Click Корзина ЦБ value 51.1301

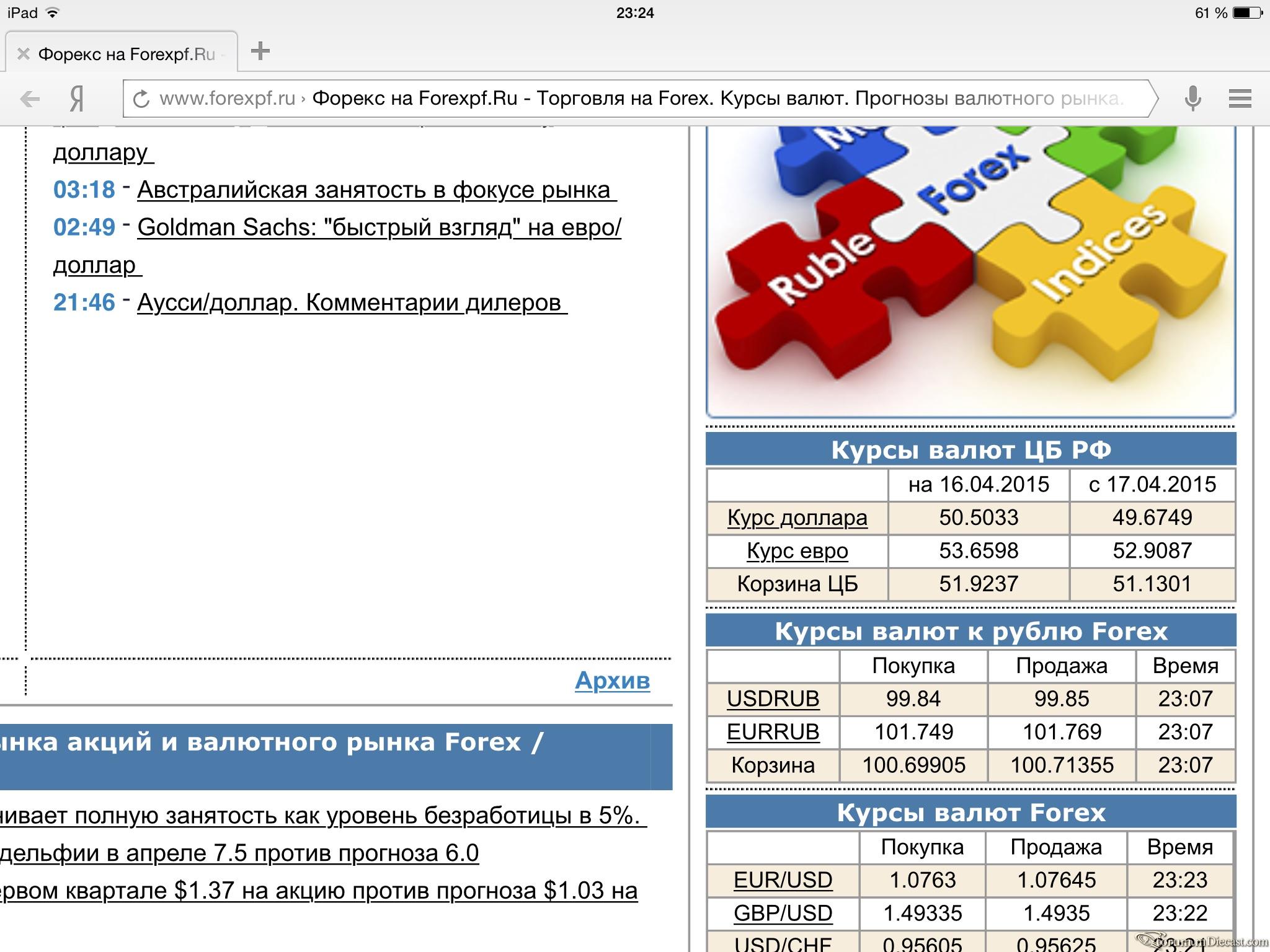[1152, 584]
